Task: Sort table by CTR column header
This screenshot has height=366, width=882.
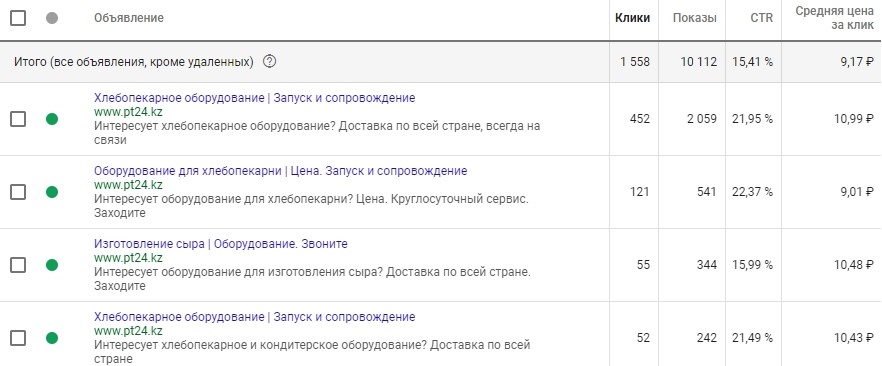Action: coord(762,18)
